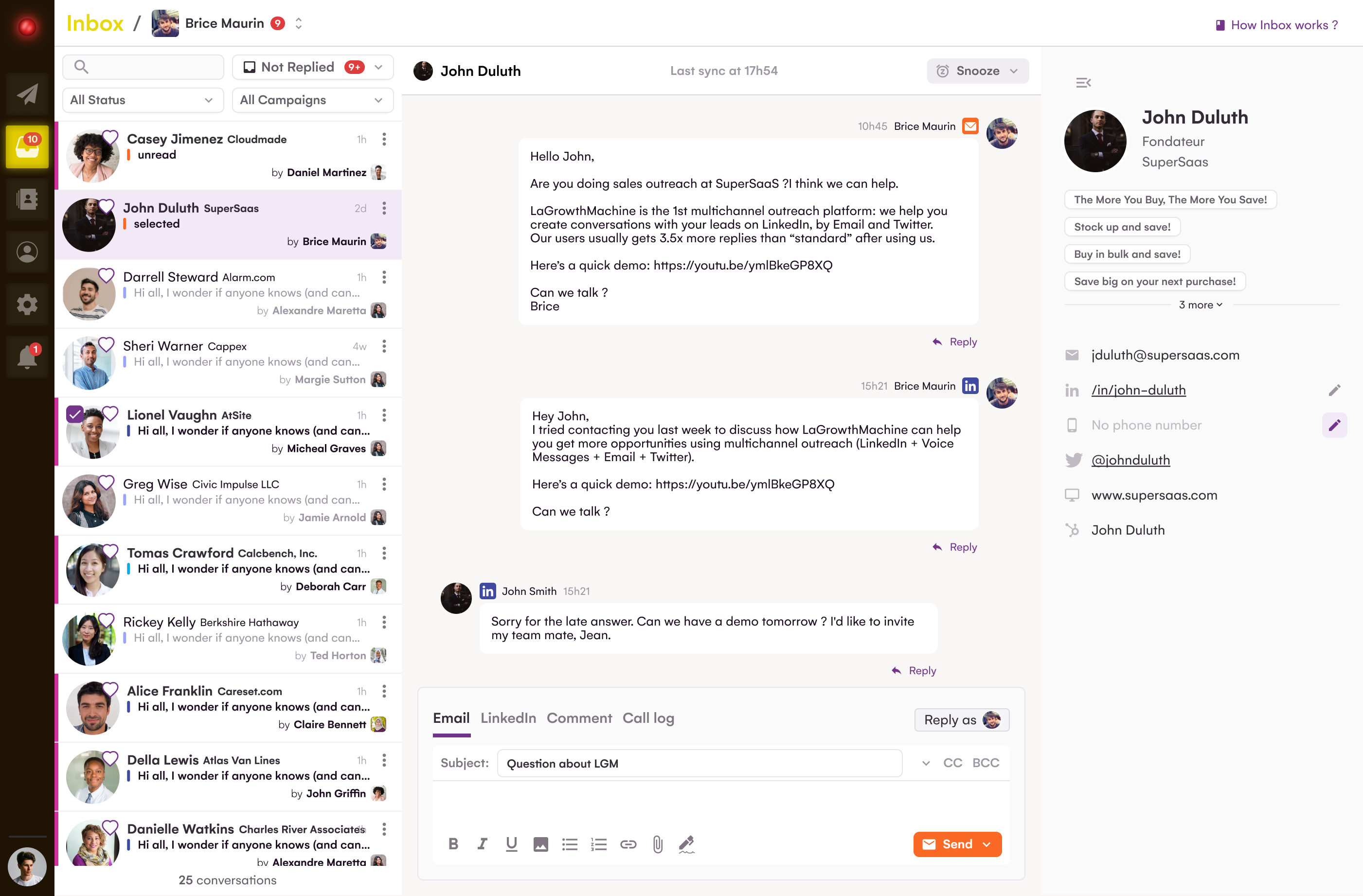Toggle heart on Darrell Steward conversation
Image resolution: width=1363 pixels, height=896 pixels.
coord(107,275)
